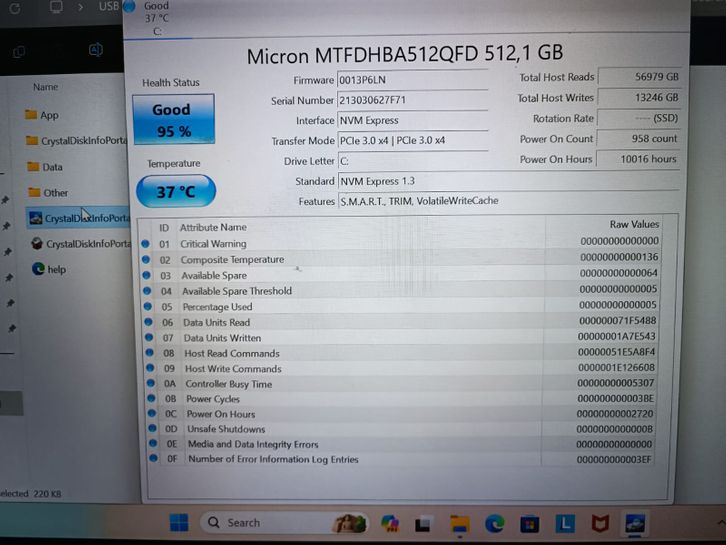Click the Raw Values column header
The height and width of the screenshot is (545, 726).
click(x=634, y=224)
